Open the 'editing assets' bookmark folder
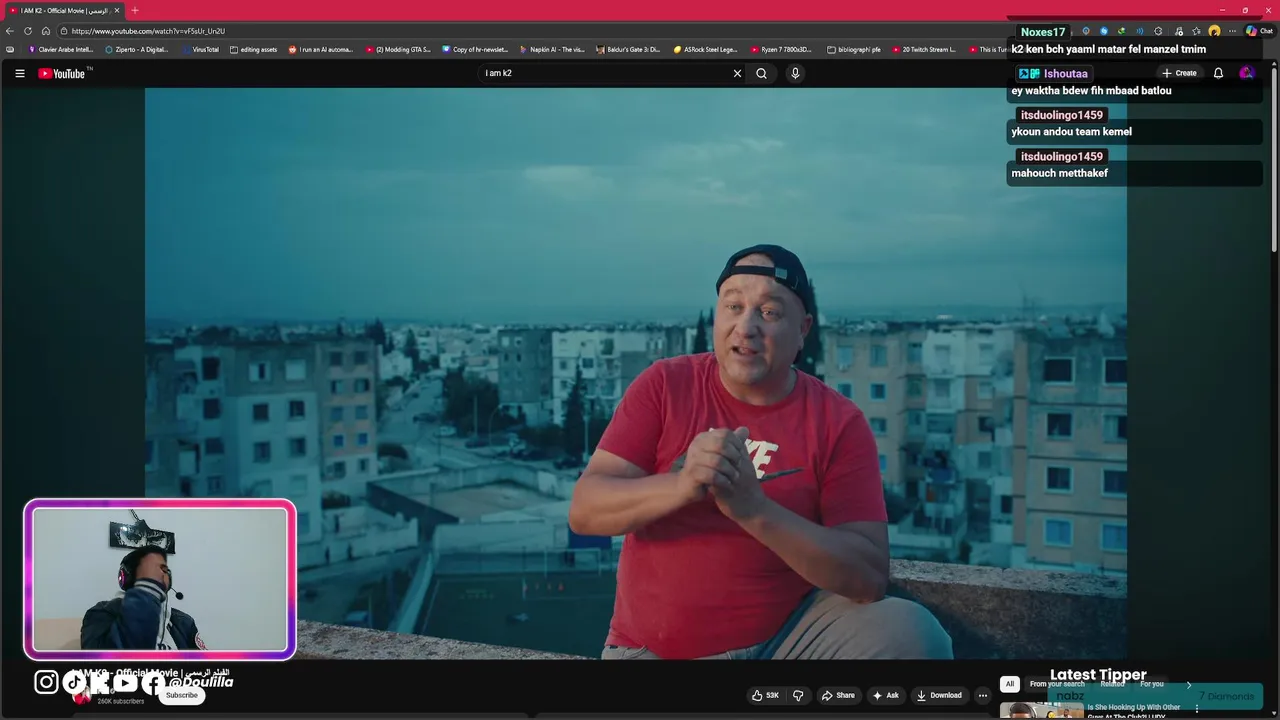The width and height of the screenshot is (1280, 720). [x=253, y=49]
